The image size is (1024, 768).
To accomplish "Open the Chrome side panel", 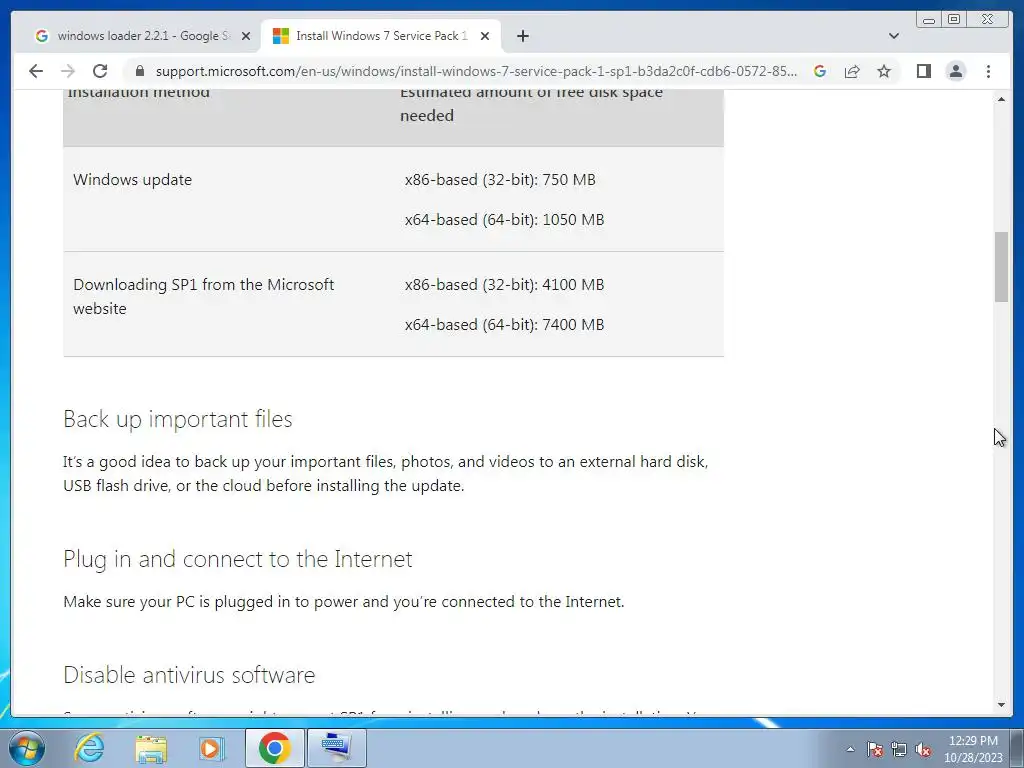I will click(x=923, y=71).
